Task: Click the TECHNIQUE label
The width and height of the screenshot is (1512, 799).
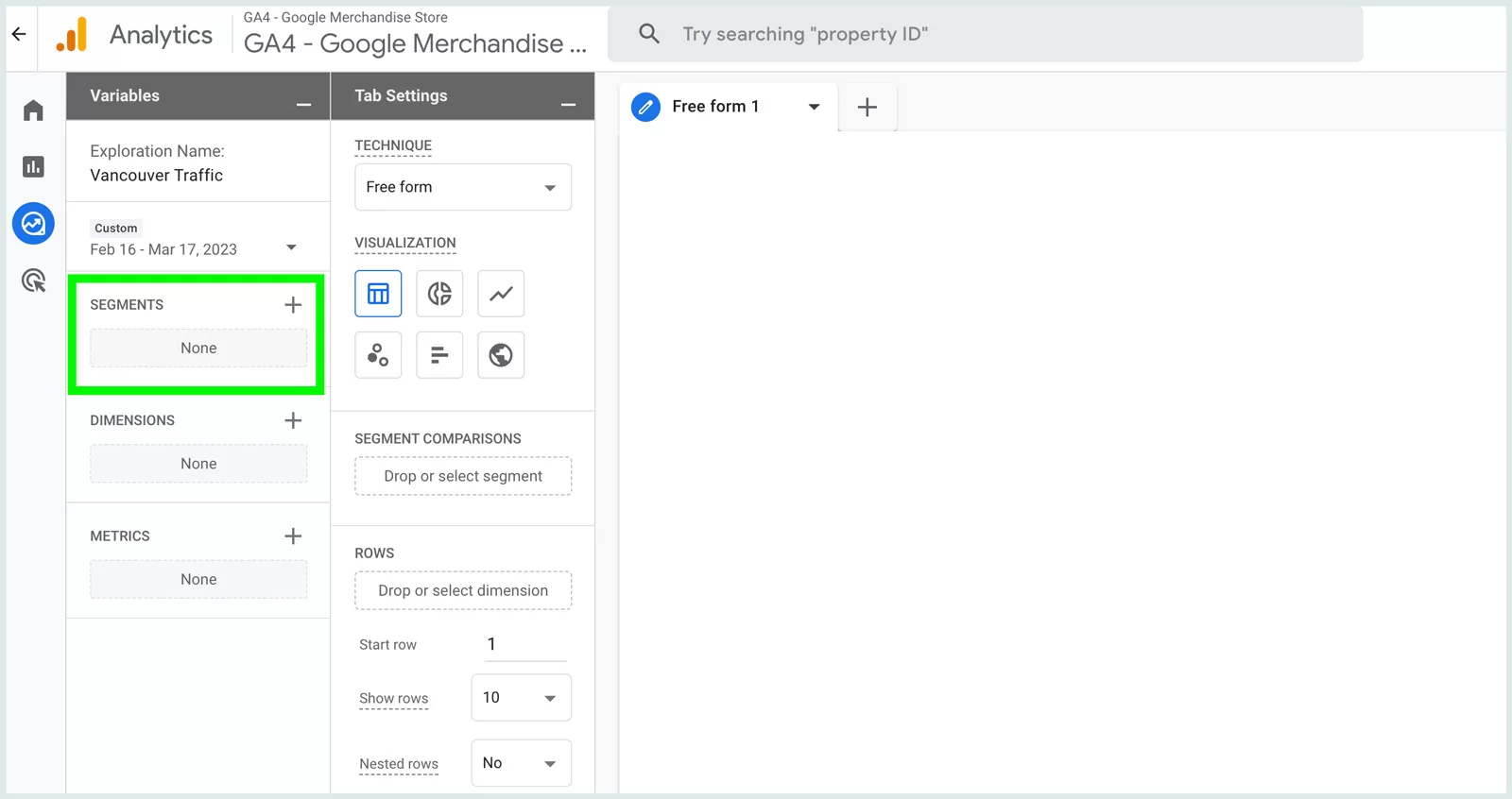Action: (393, 145)
